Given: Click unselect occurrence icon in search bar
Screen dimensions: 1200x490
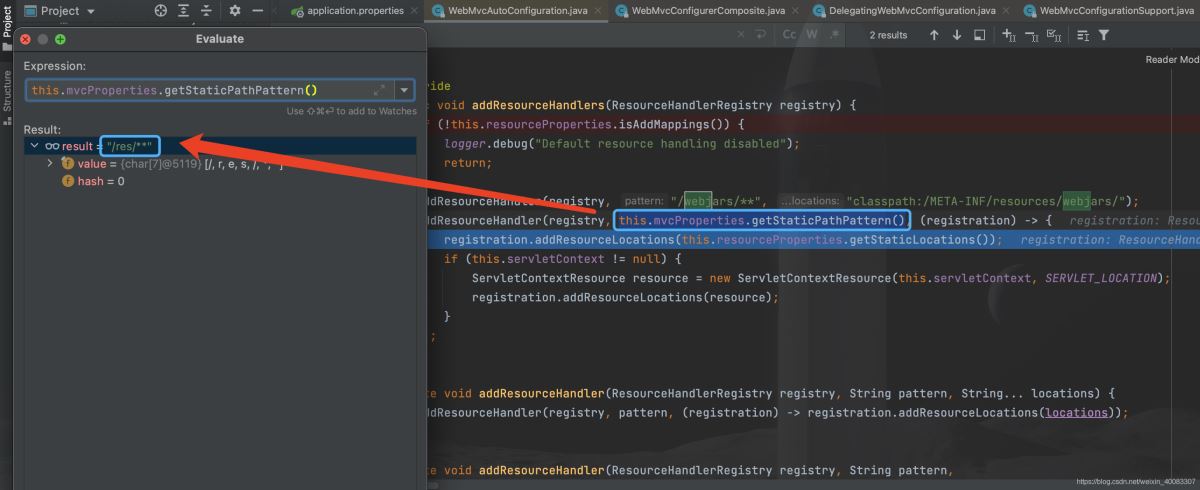Looking at the screenshot, I should [x=1032, y=35].
